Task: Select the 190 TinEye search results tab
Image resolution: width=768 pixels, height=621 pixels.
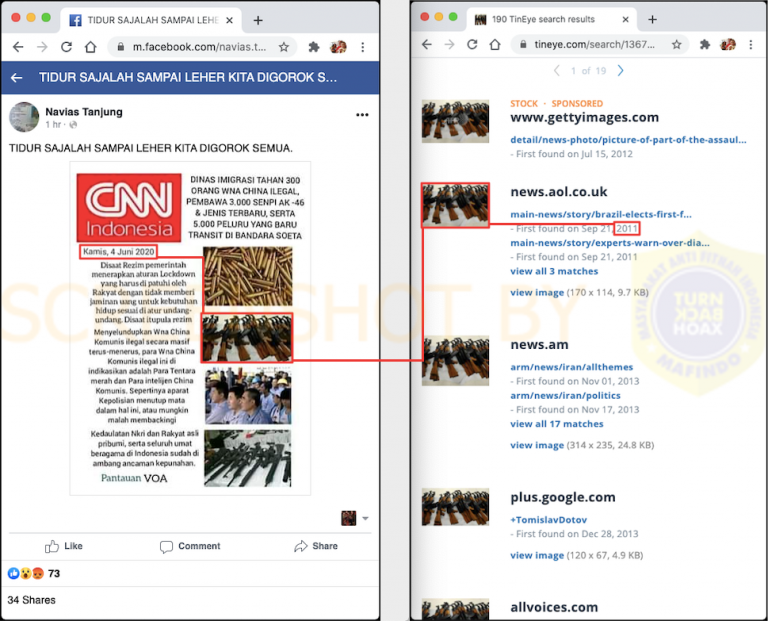Action: (x=551, y=20)
